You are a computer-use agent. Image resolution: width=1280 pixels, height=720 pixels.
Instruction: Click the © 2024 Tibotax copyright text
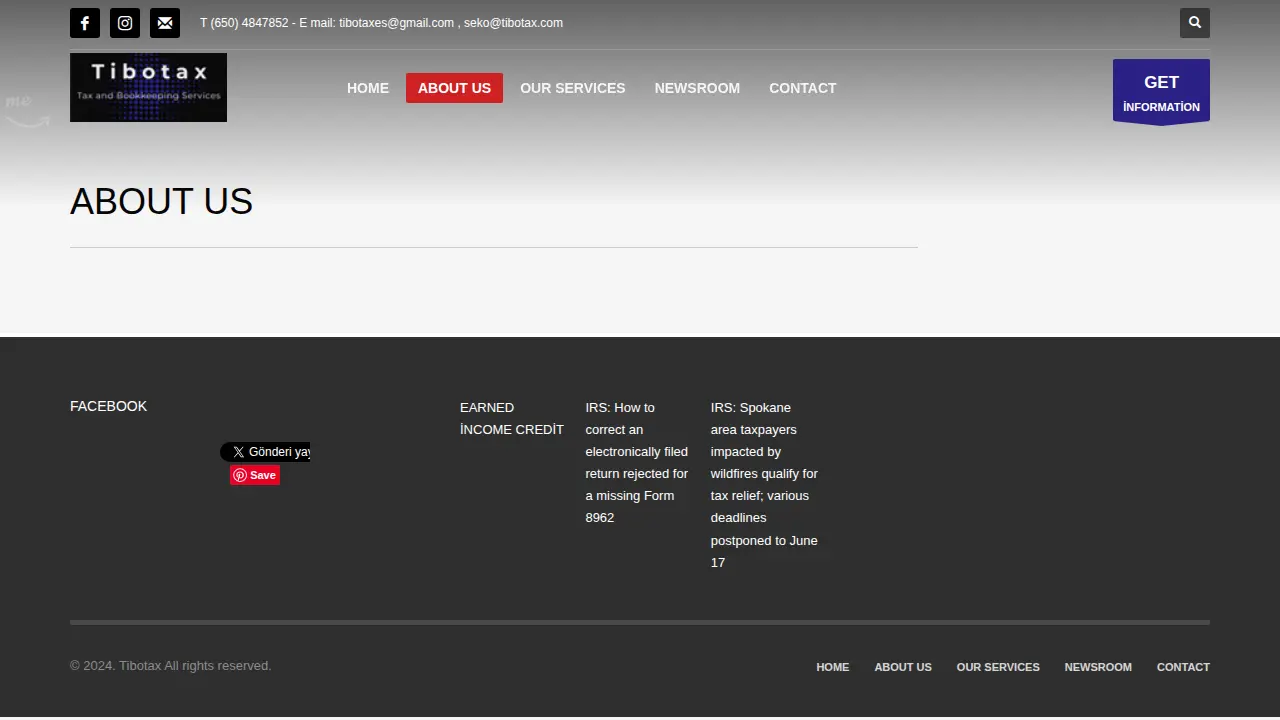171,666
